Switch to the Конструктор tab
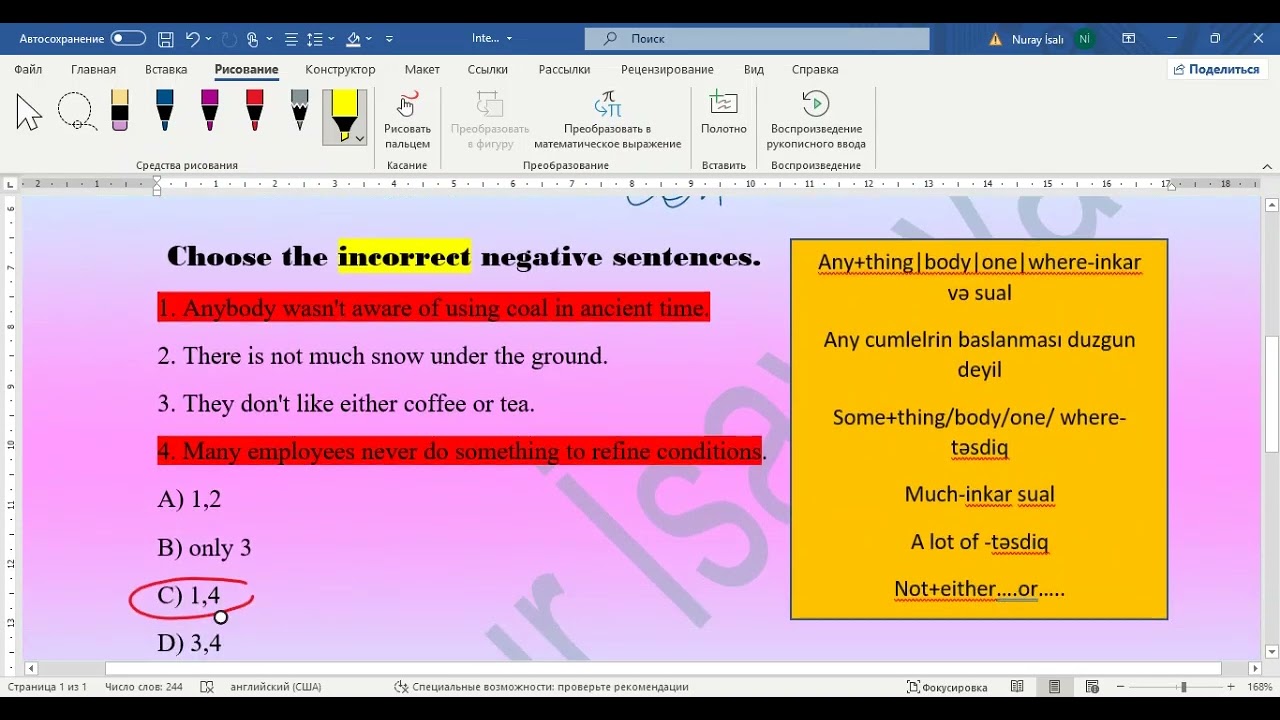Viewport: 1280px width, 720px height. point(340,69)
